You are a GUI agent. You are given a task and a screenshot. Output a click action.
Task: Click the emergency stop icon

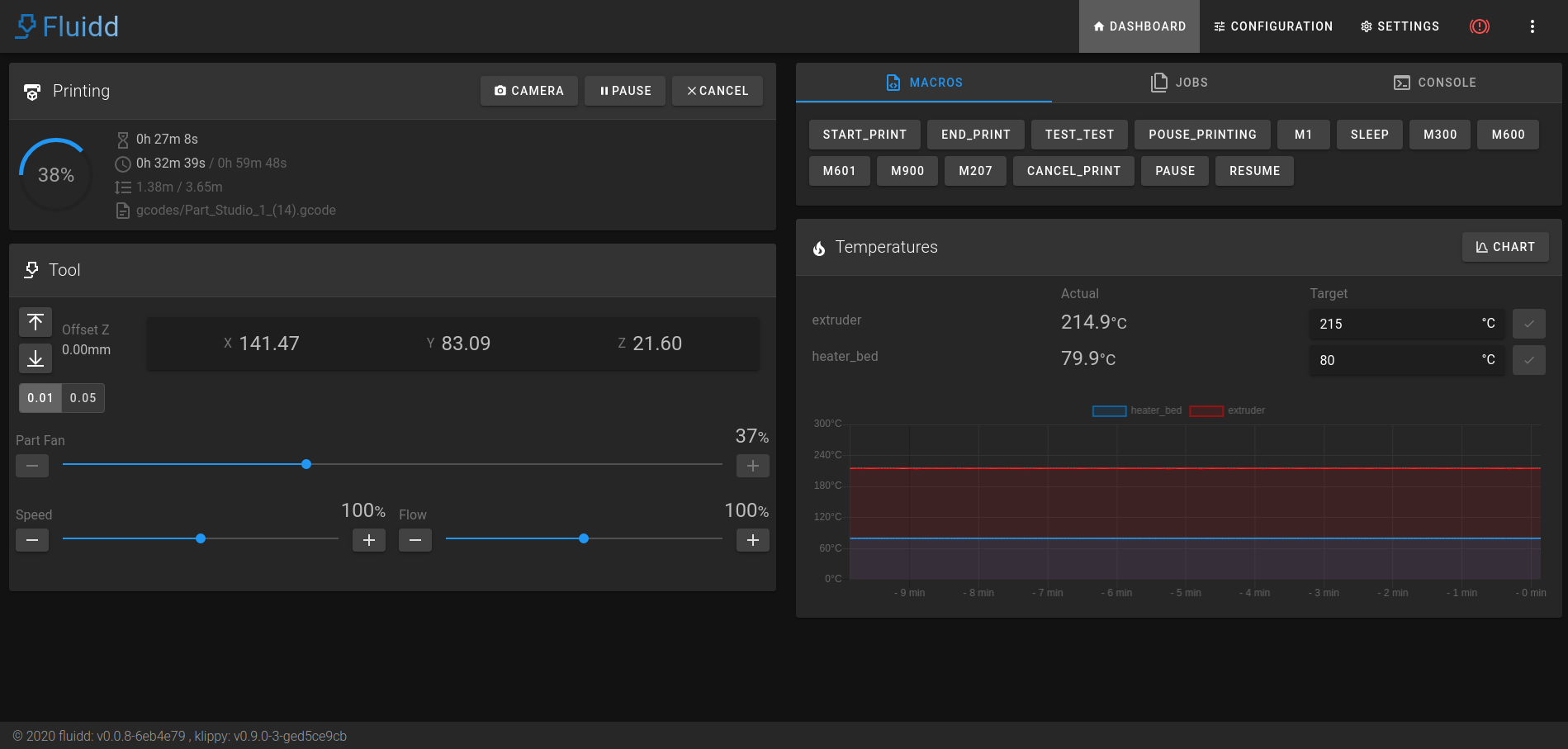pos(1479,26)
